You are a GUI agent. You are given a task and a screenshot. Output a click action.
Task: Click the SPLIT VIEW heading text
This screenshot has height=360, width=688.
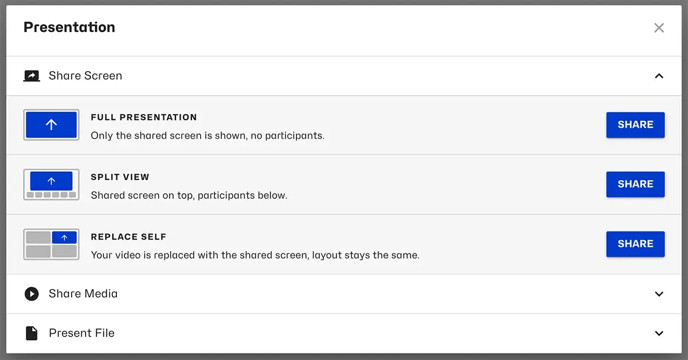(x=120, y=177)
